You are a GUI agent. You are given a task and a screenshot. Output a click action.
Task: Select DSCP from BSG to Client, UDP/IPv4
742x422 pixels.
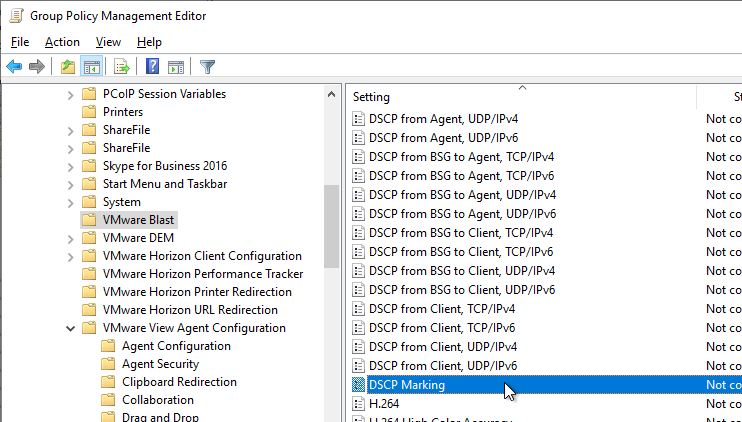[462, 271]
